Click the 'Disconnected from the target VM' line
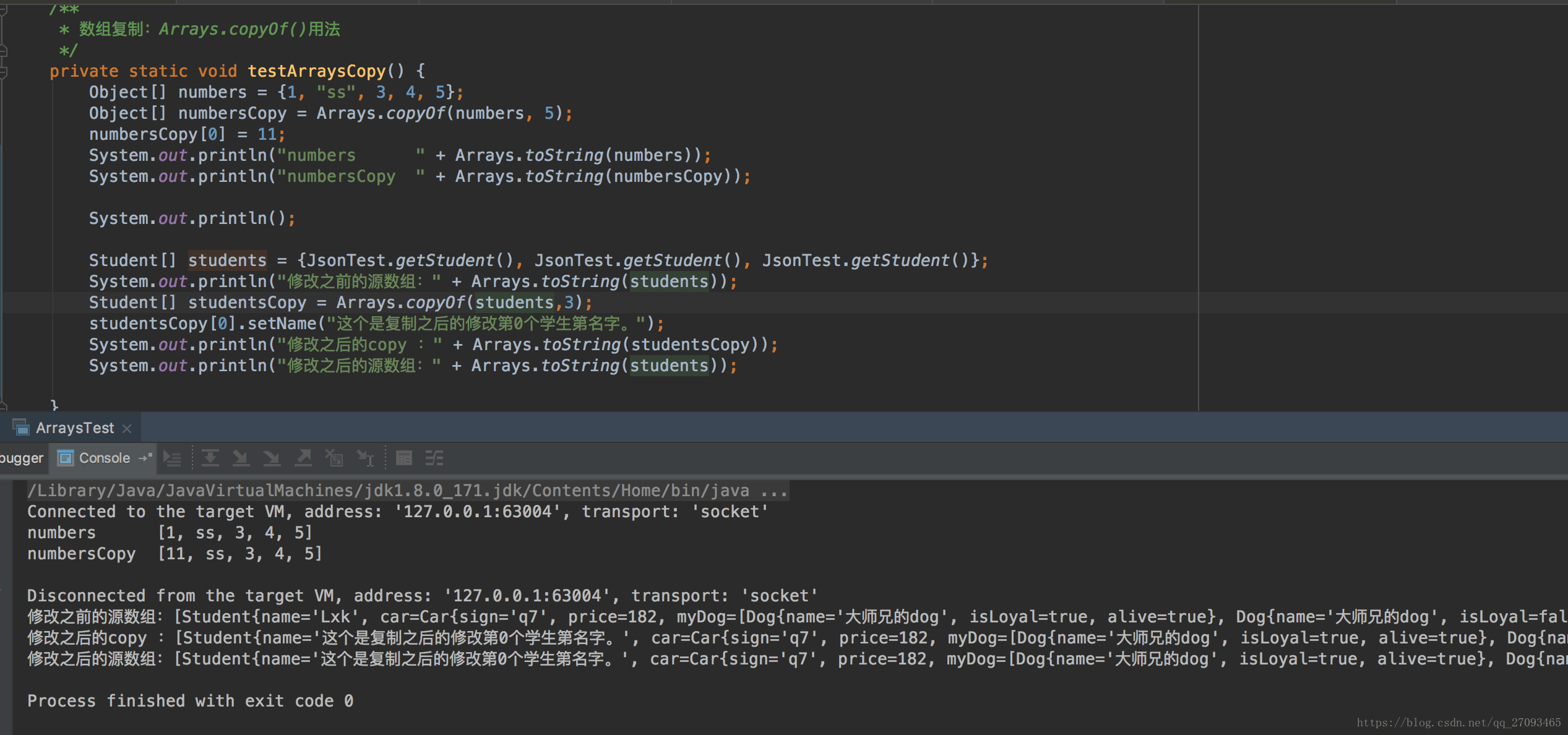Viewport: 1568px width, 735px height. click(423, 596)
